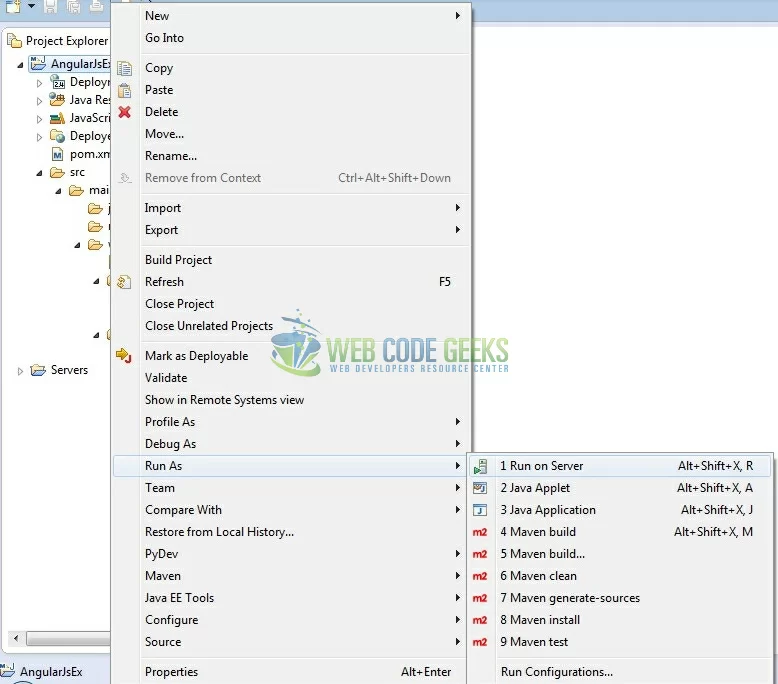This screenshot has width=778, height=684.
Task: Collapse the main folder node
Action: (59, 191)
